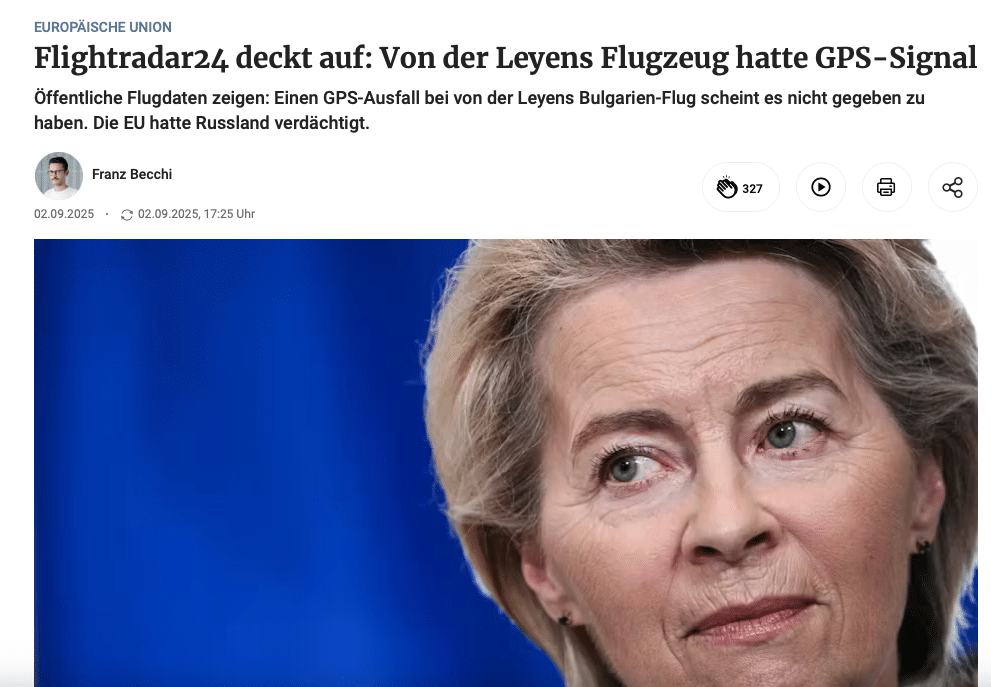Applaud the article with the clapping hands icon
This screenshot has height=687, width=991.
[x=727, y=187]
